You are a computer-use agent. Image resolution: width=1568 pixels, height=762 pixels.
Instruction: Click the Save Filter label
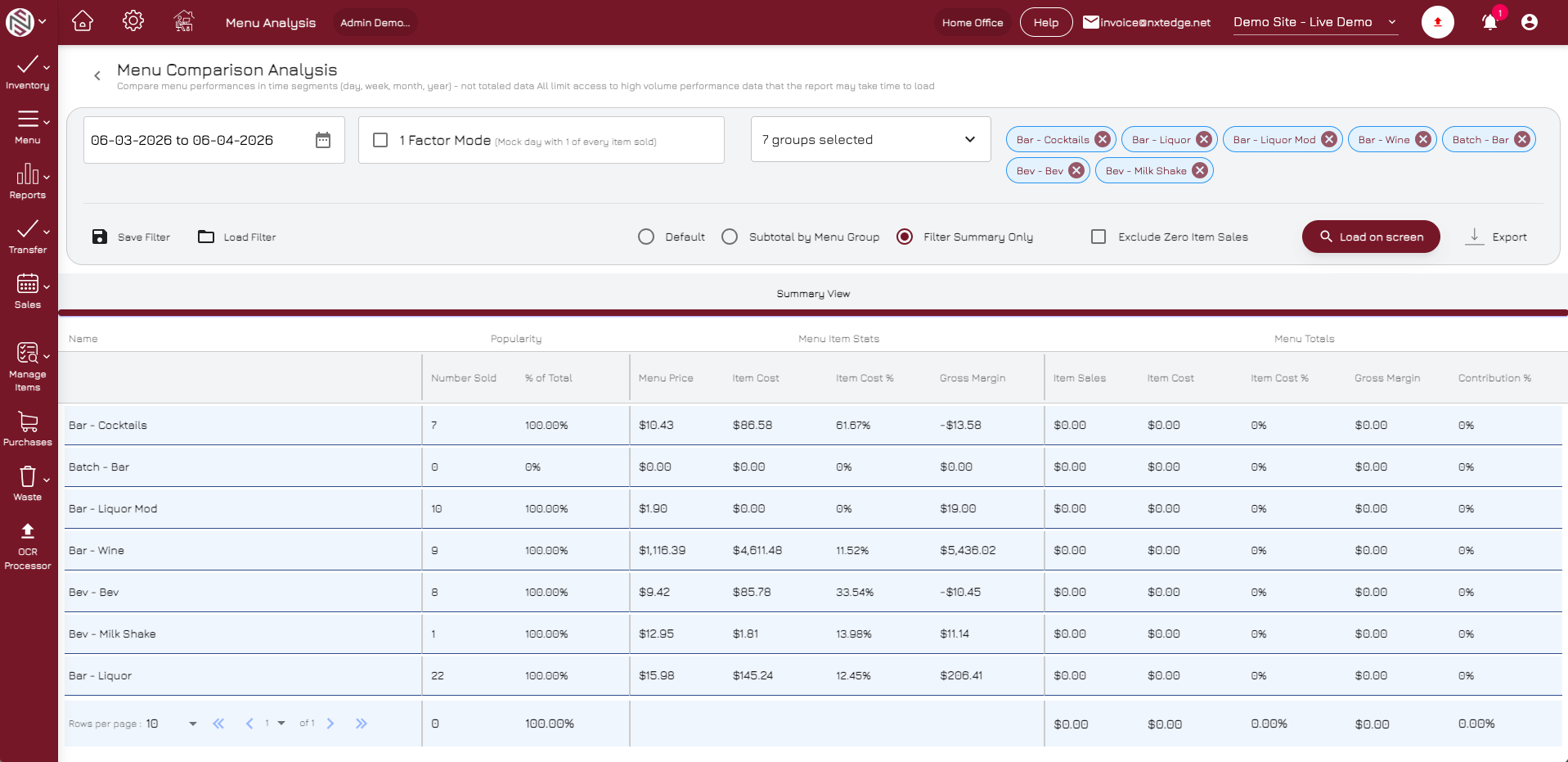coord(144,237)
